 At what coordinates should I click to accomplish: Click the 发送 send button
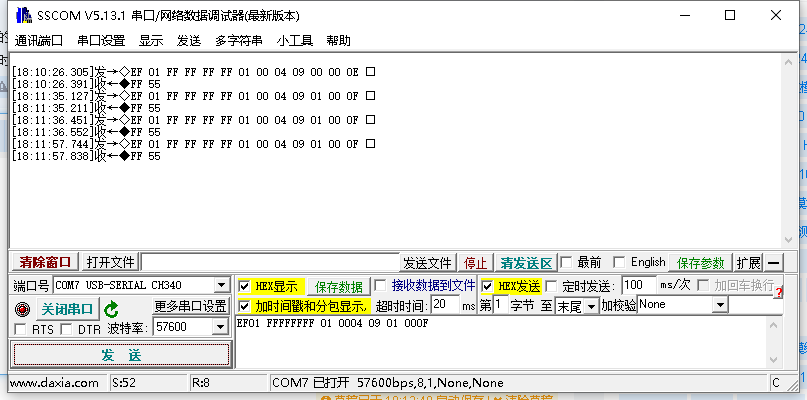121,355
